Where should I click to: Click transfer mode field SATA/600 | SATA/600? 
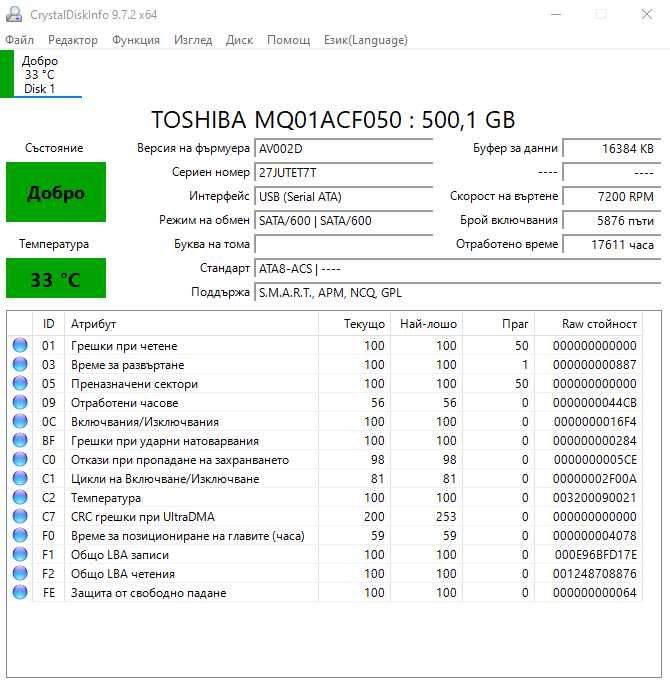click(344, 221)
